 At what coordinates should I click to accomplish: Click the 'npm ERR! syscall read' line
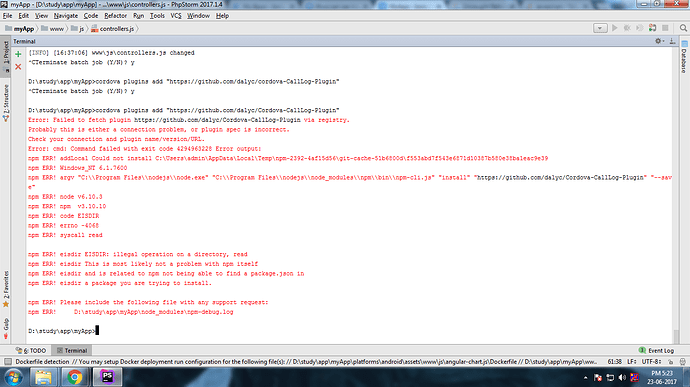tap(65, 236)
